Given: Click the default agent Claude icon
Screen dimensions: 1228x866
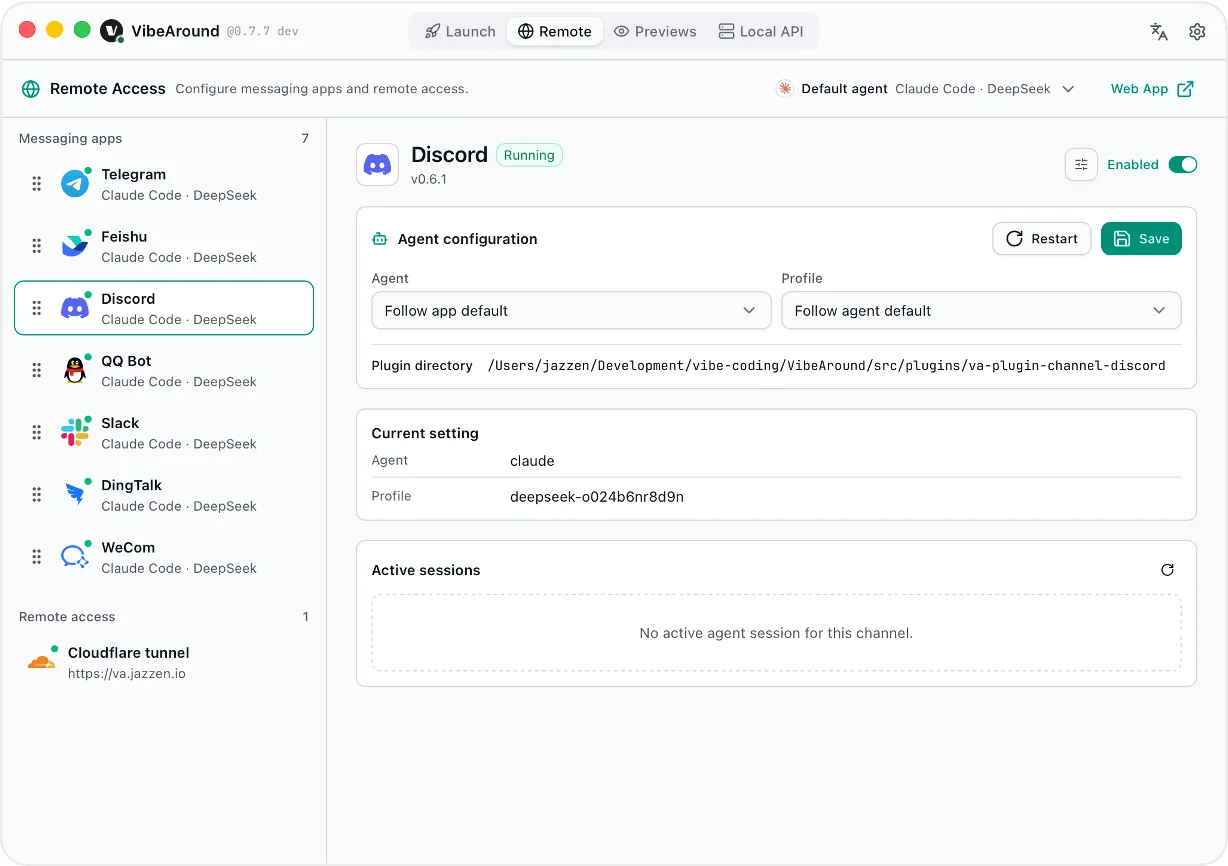Looking at the screenshot, I should pyautogui.click(x=785, y=89).
